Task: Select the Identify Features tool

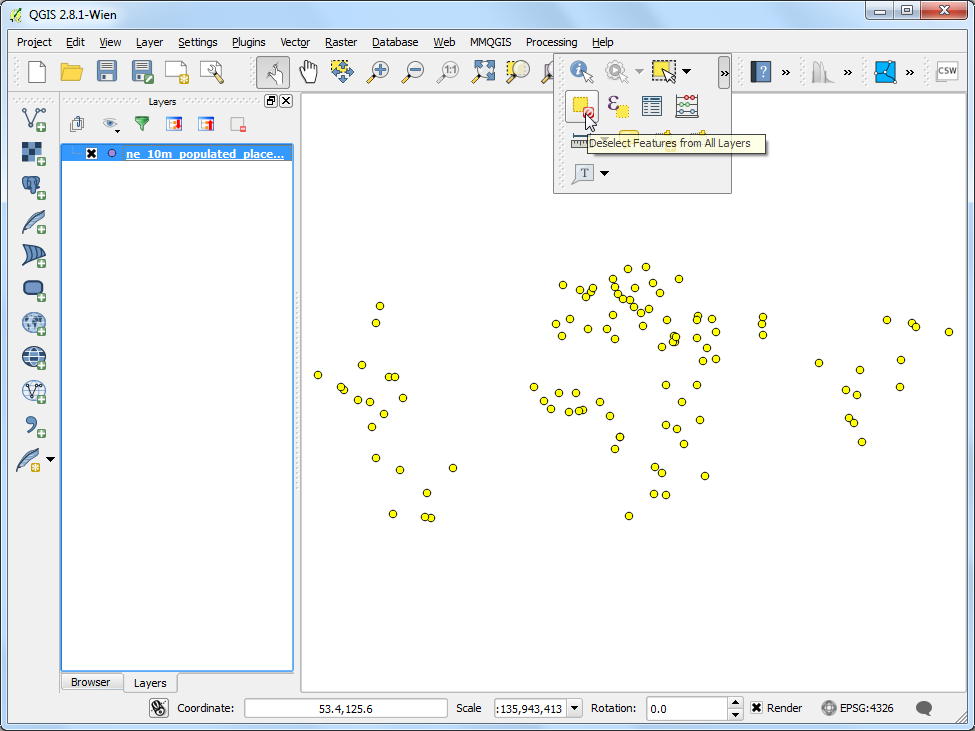Action: (581, 71)
